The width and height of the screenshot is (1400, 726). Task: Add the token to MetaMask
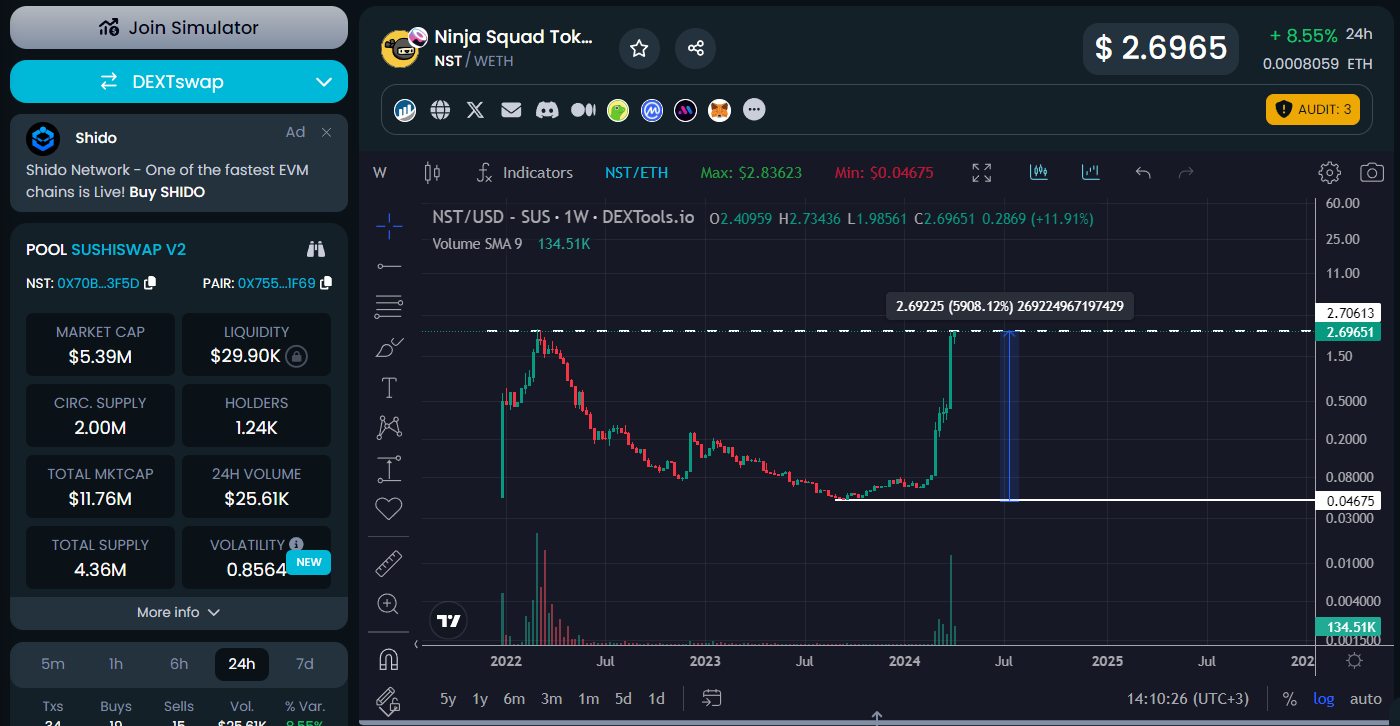tap(720, 110)
